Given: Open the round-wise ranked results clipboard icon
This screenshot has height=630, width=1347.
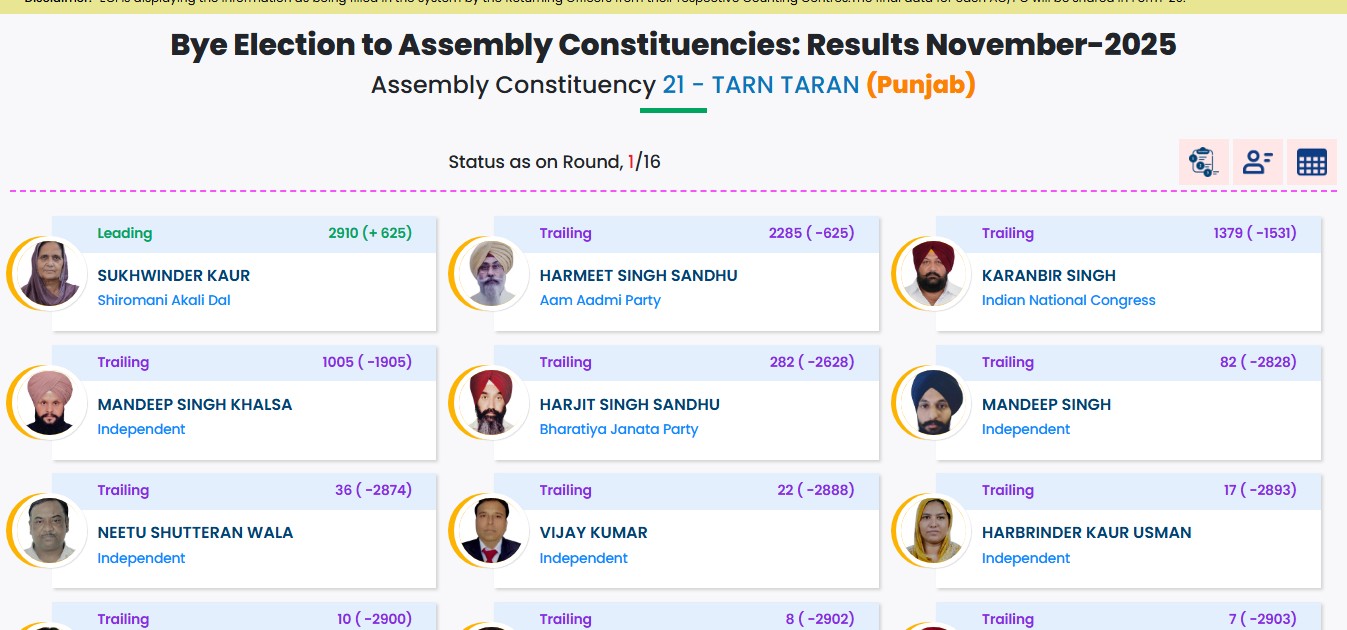Looking at the screenshot, I should click(x=1203, y=162).
